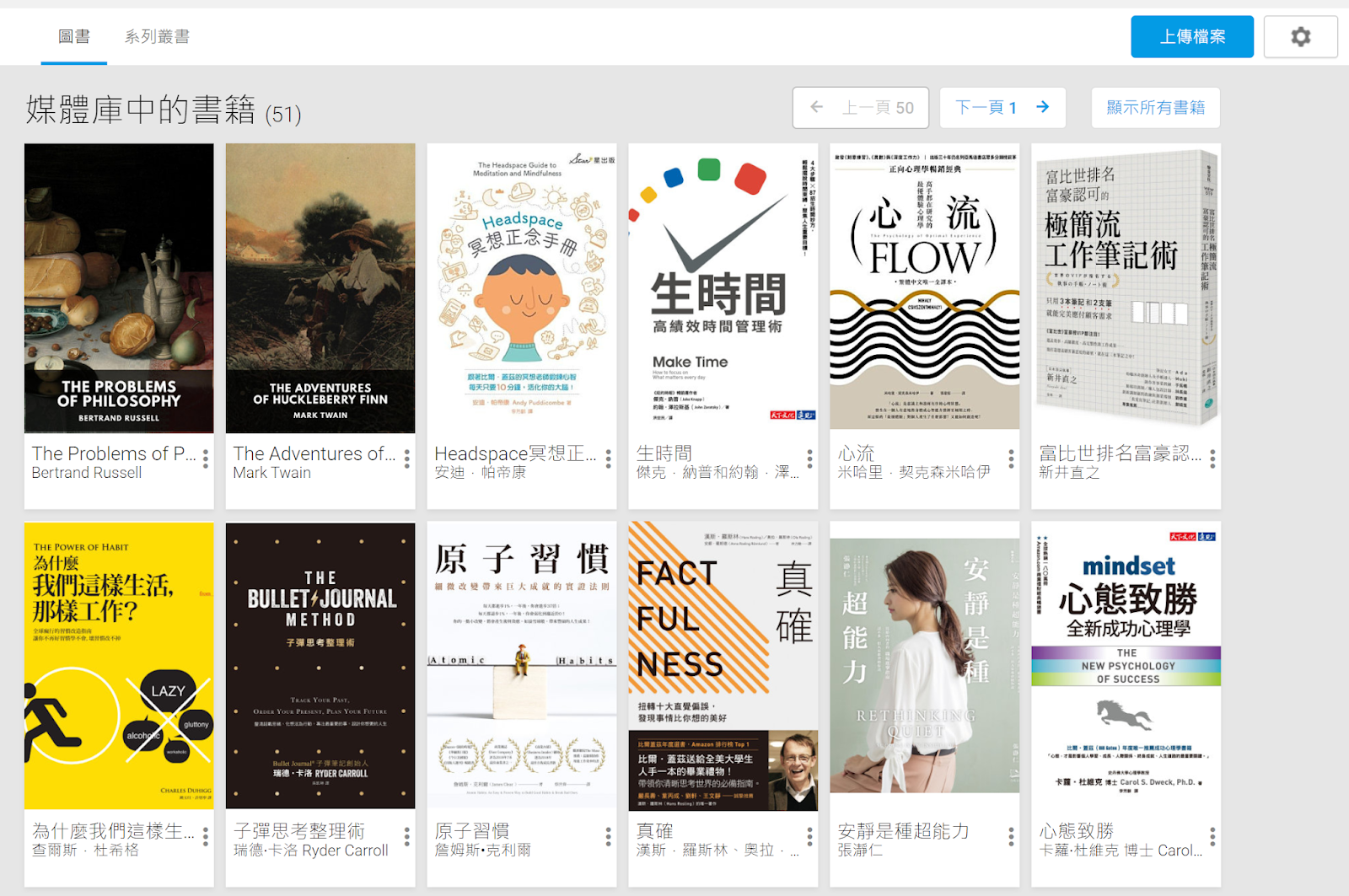The image size is (1349, 896).
Task: Click author 瑞德·卡洛 Ryder Carroll
Action: [x=310, y=850]
